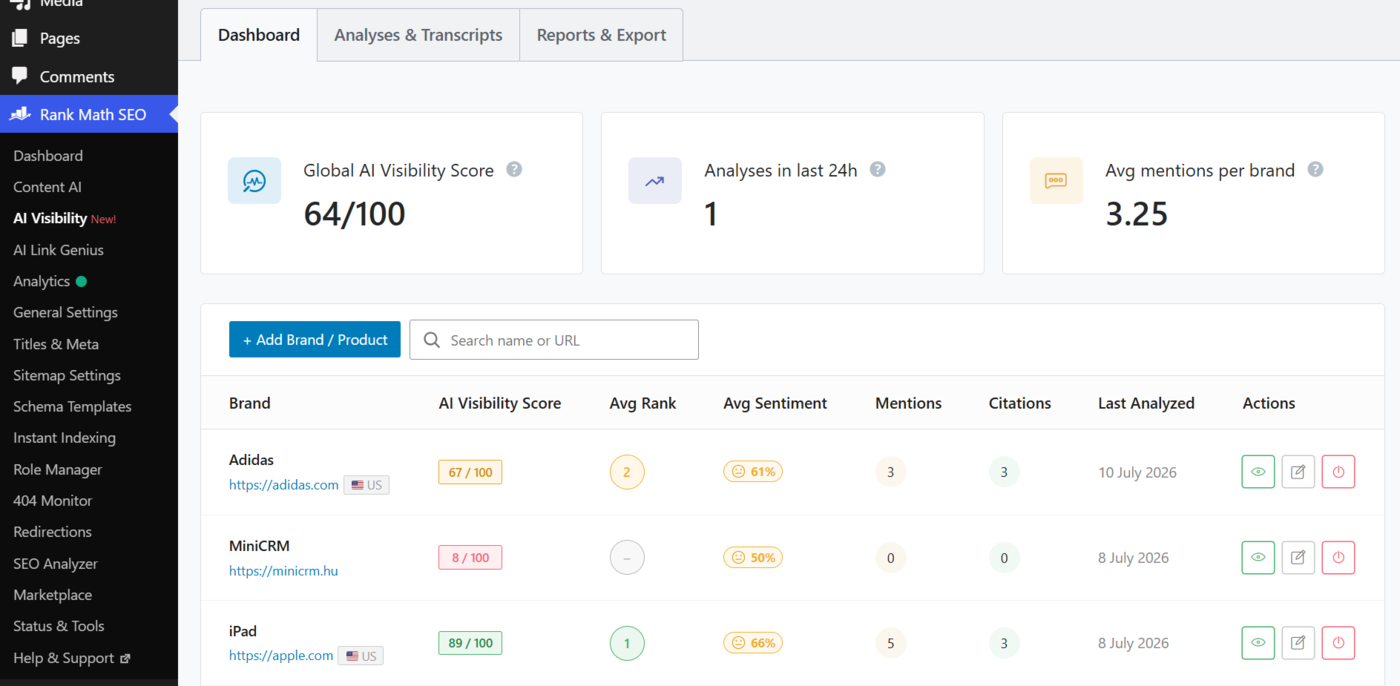Screen dimensions: 1400x686
Task: Click the Search name or URL field
Action: tap(554, 340)
